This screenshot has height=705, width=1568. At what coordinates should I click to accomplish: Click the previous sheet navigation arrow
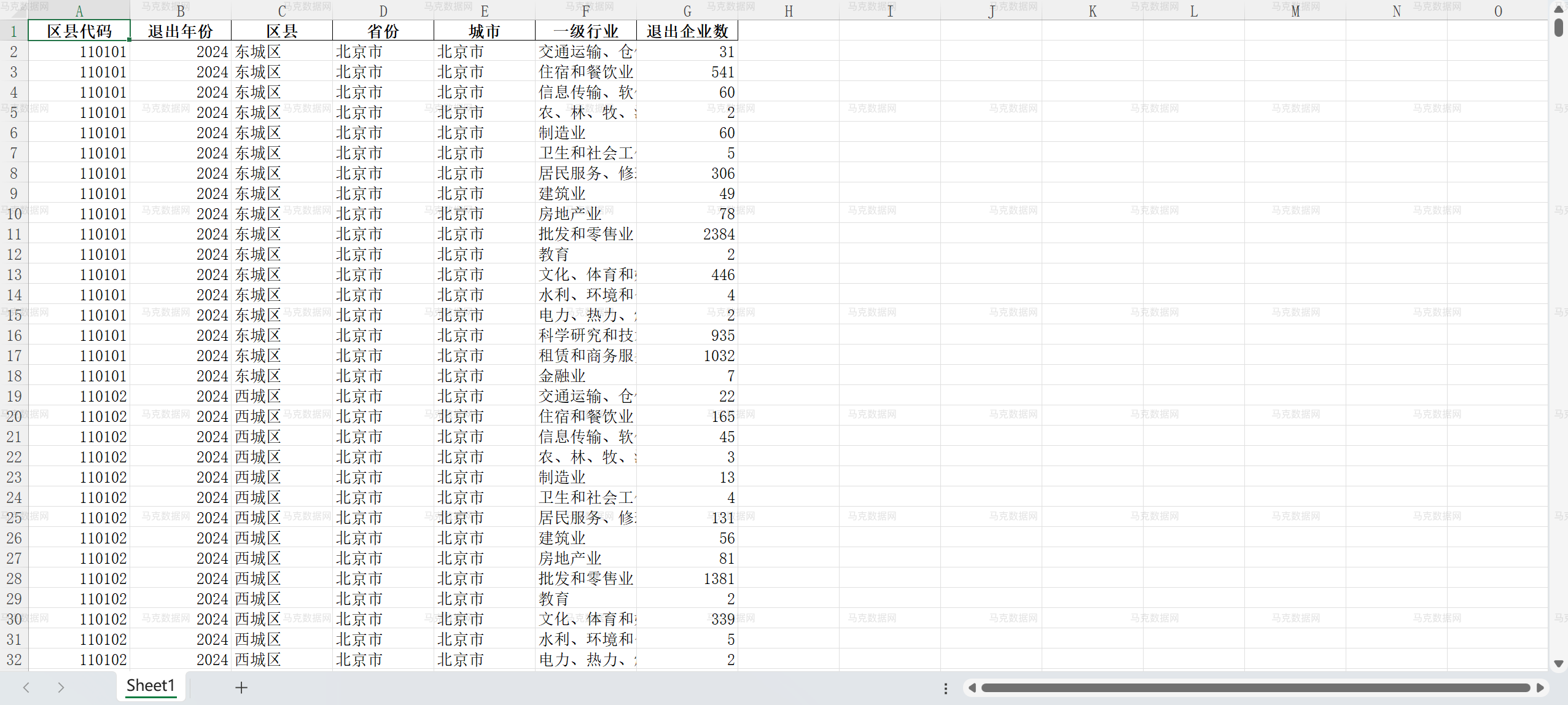coord(26,687)
